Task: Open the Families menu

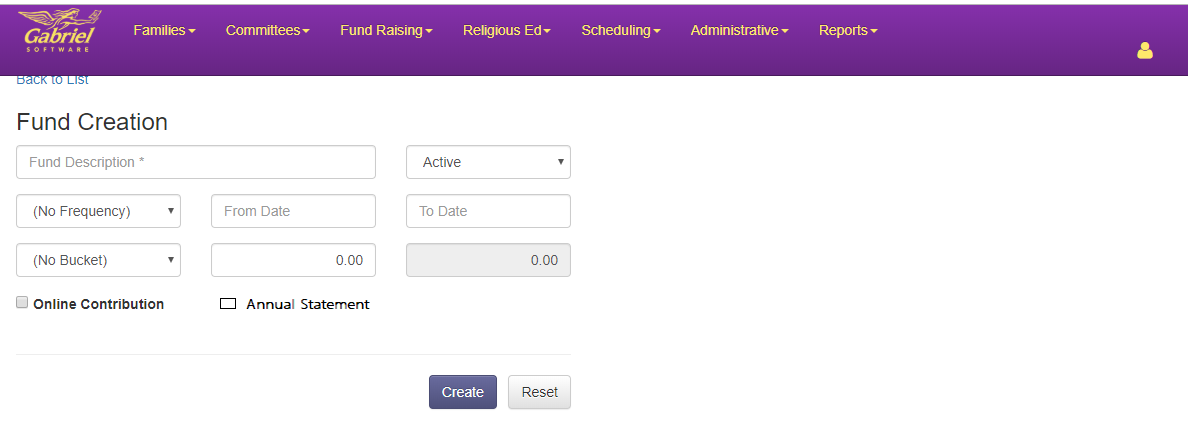Action: pos(164,30)
